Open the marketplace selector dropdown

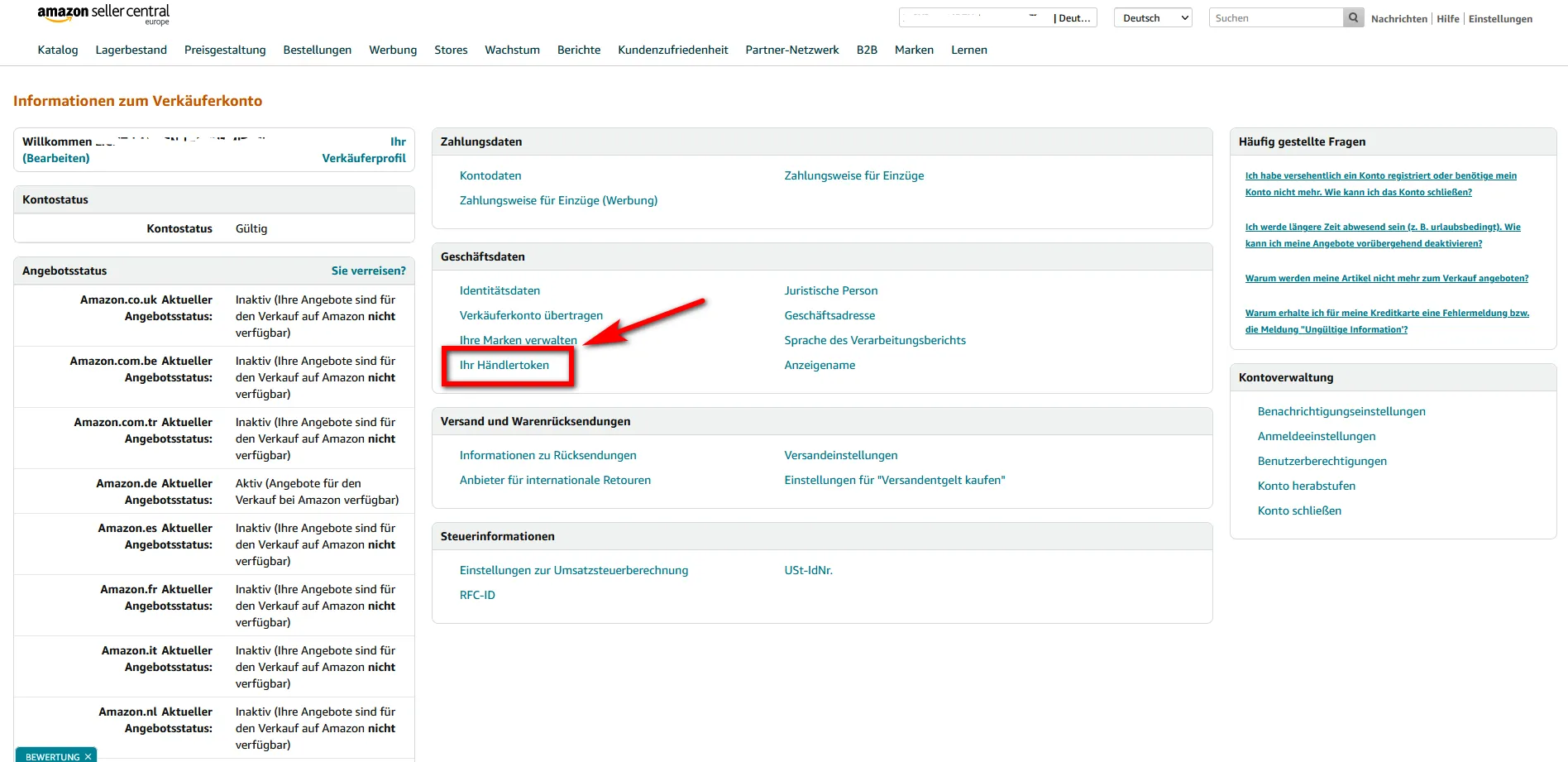(997, 18)
